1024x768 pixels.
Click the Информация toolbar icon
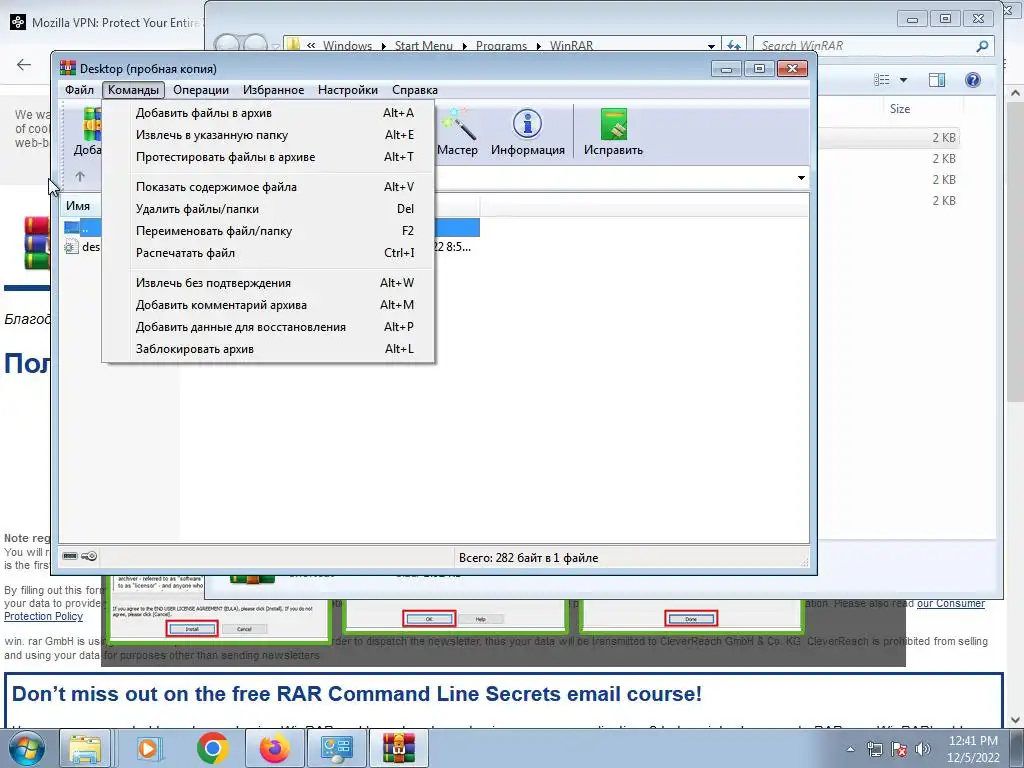(528, 132)
